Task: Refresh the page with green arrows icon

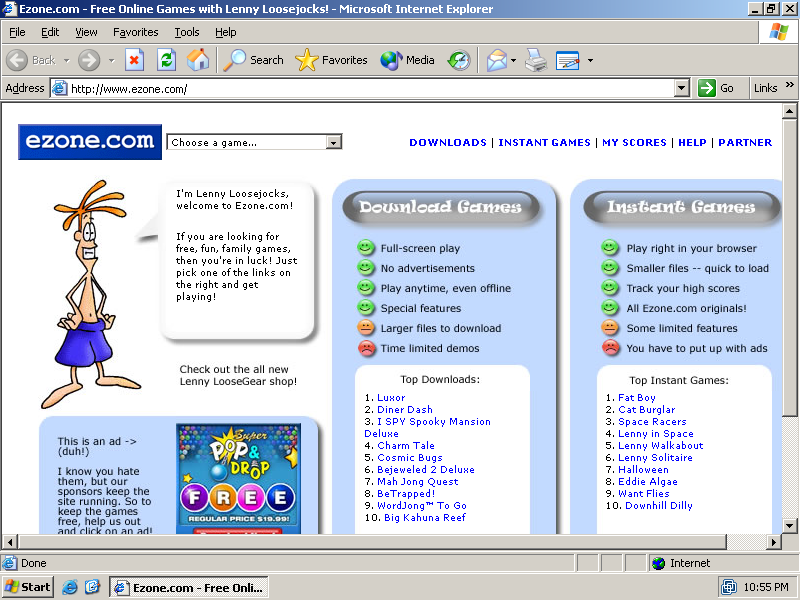Action: click(166, 60)
